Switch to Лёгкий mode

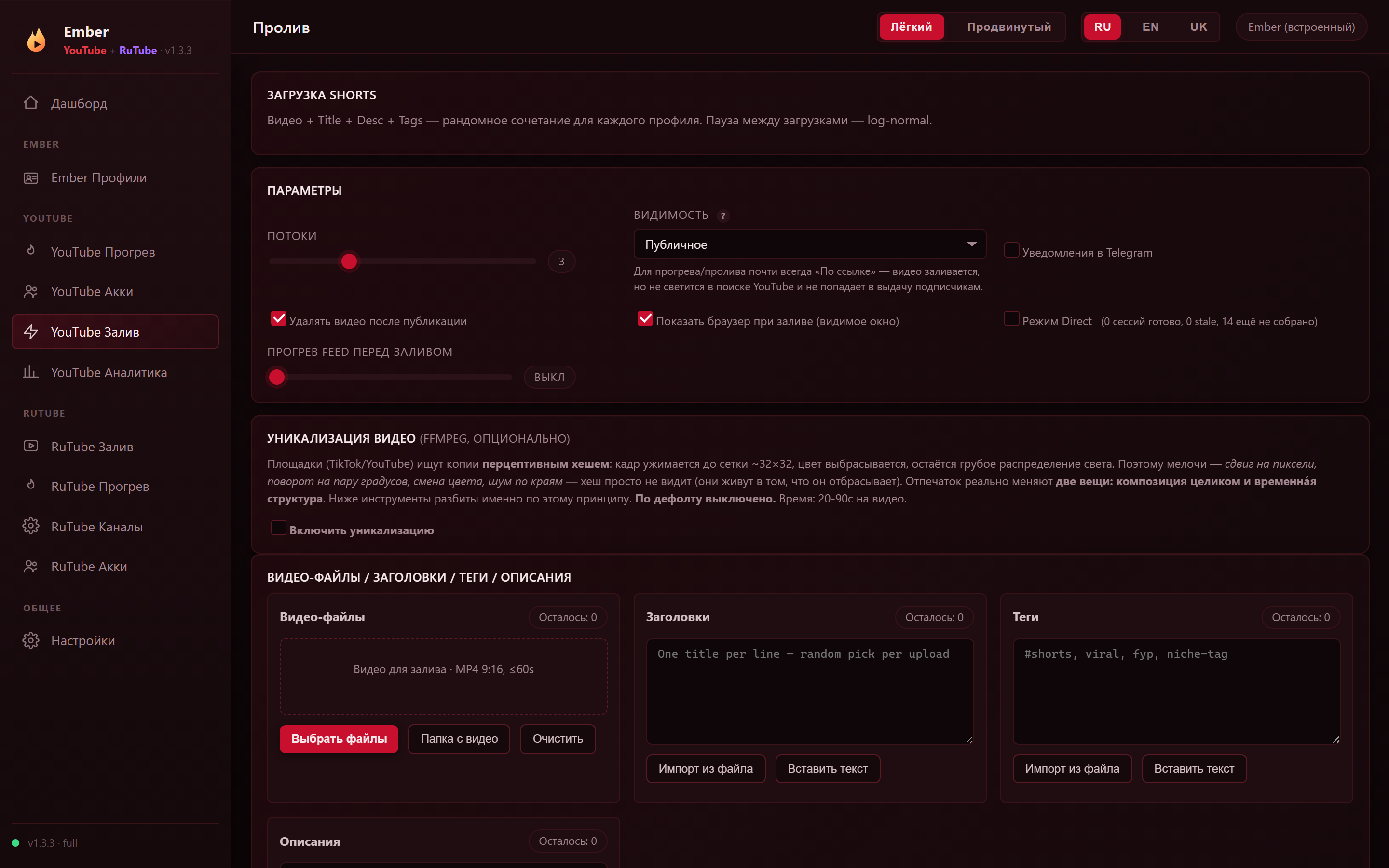[911, 27]
